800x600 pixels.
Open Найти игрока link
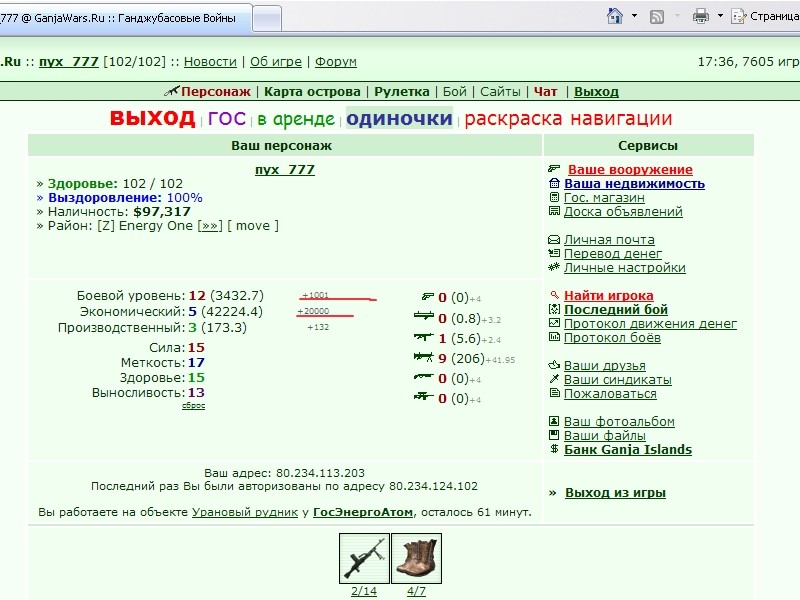609,296
